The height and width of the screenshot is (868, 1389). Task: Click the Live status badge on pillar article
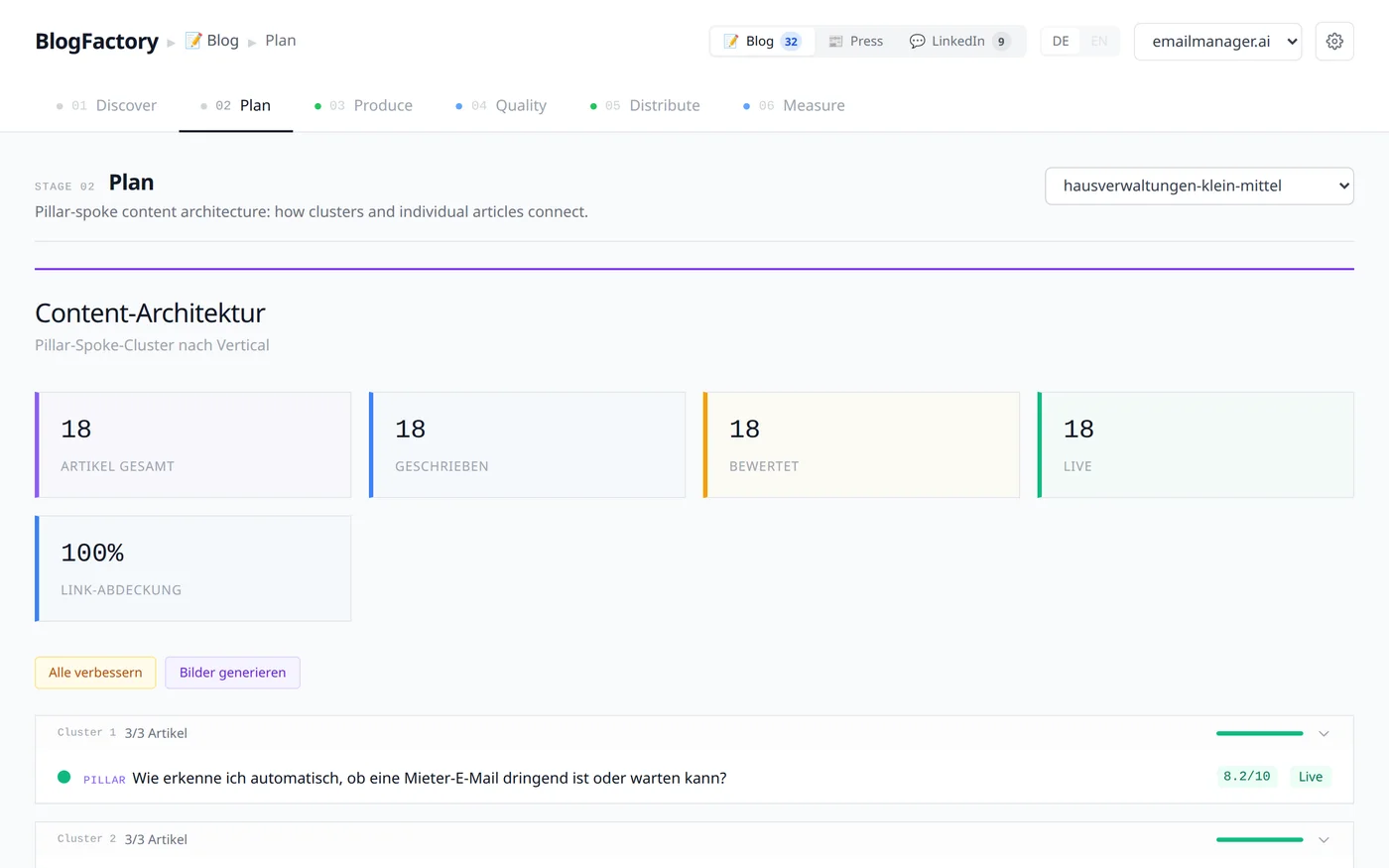pos(1310,777)
